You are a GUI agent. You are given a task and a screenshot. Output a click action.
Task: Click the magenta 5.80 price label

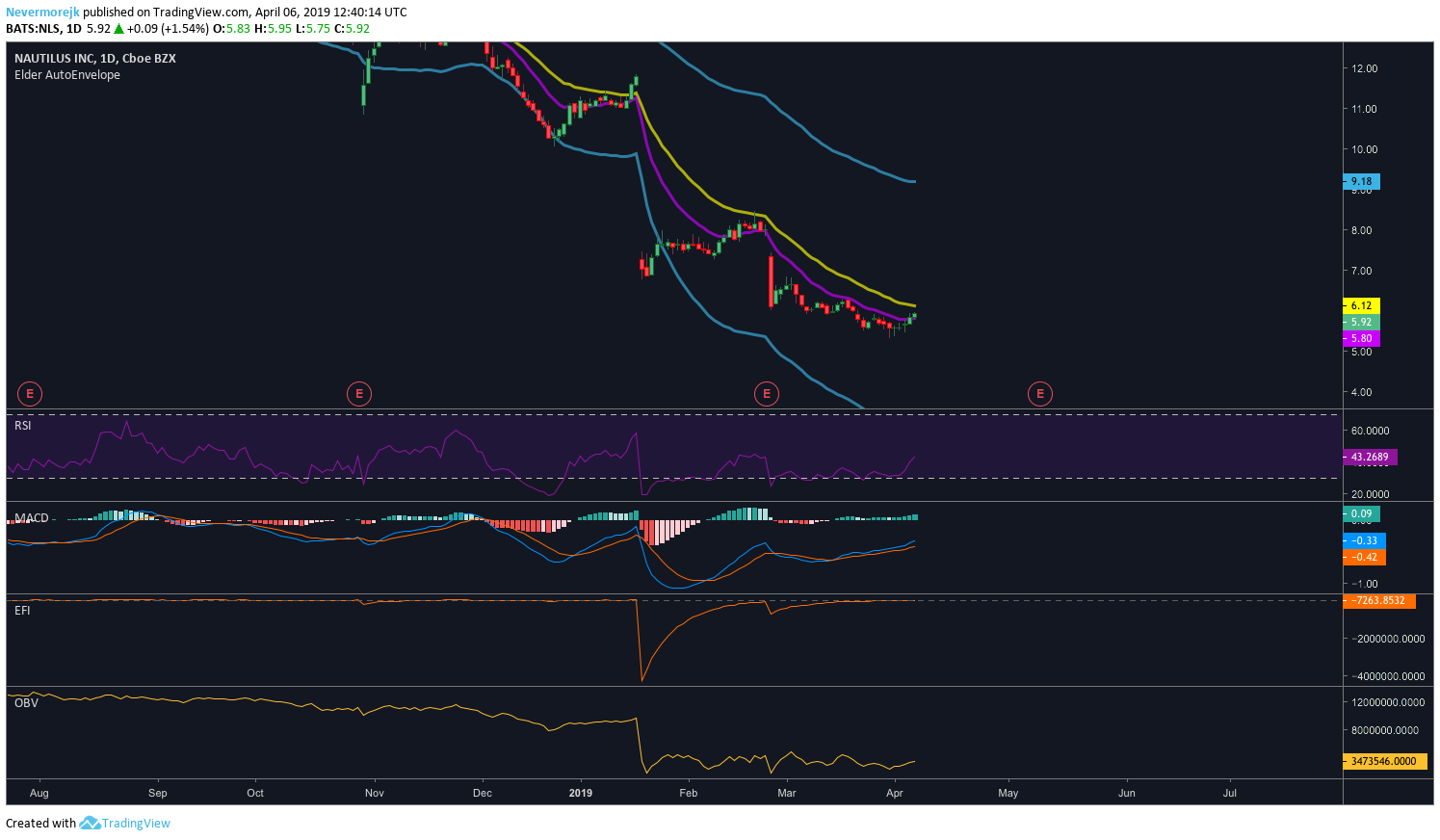pos(1361,338)
